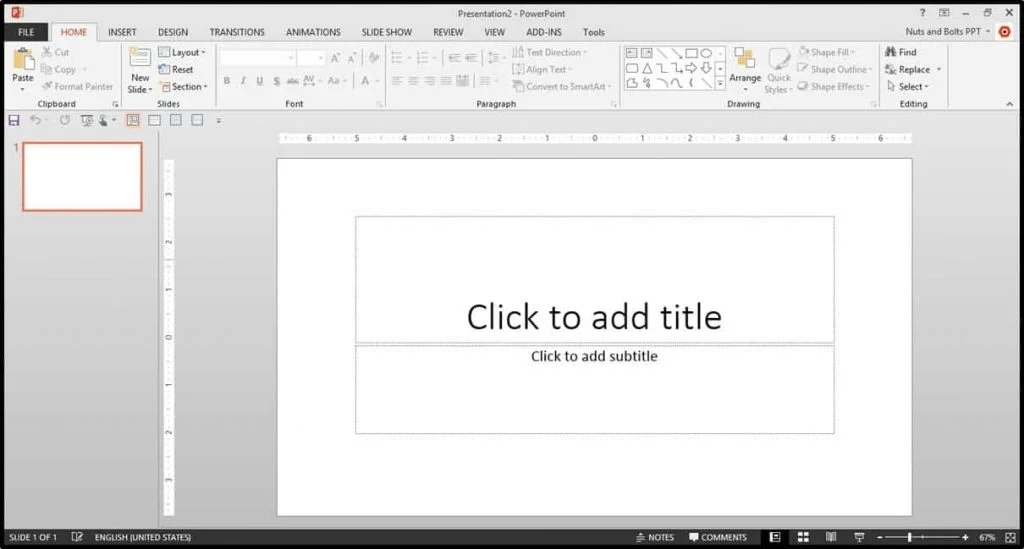Toggle text Shadow formatting
The width and height of the screenshot is (1024, 549).
coord(276,81)
